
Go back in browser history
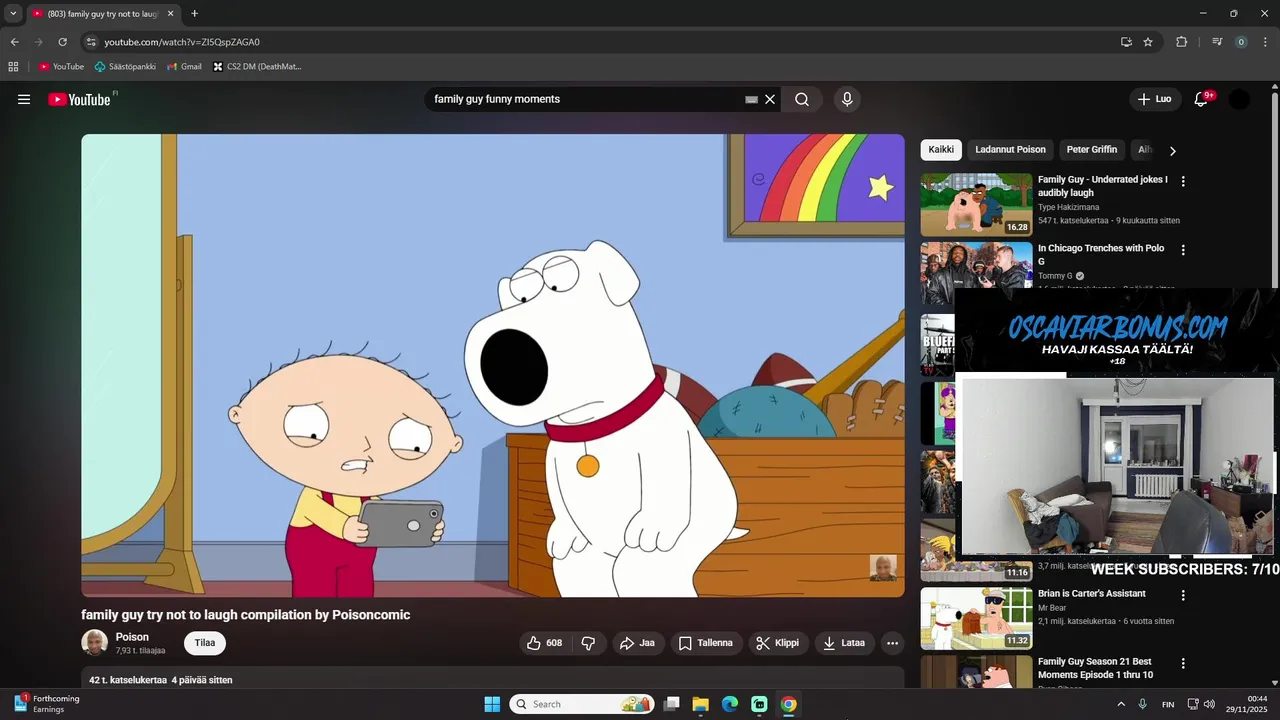(x=14, y=42)
